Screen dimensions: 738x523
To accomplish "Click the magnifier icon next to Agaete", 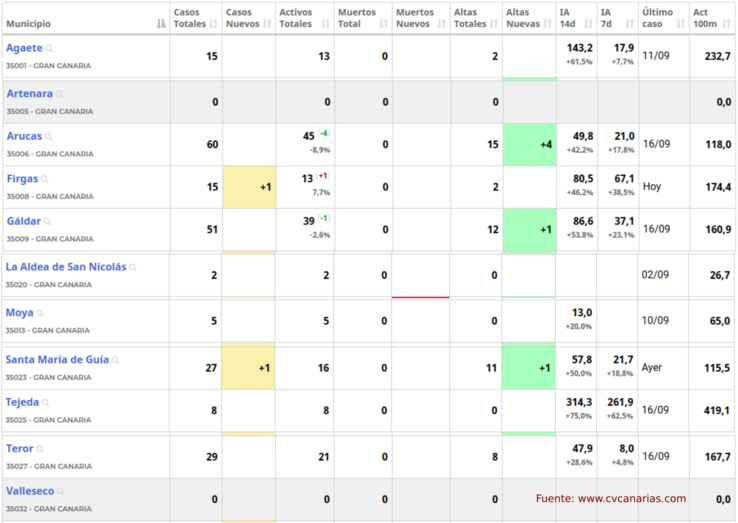I will click(x=50, y=49).
